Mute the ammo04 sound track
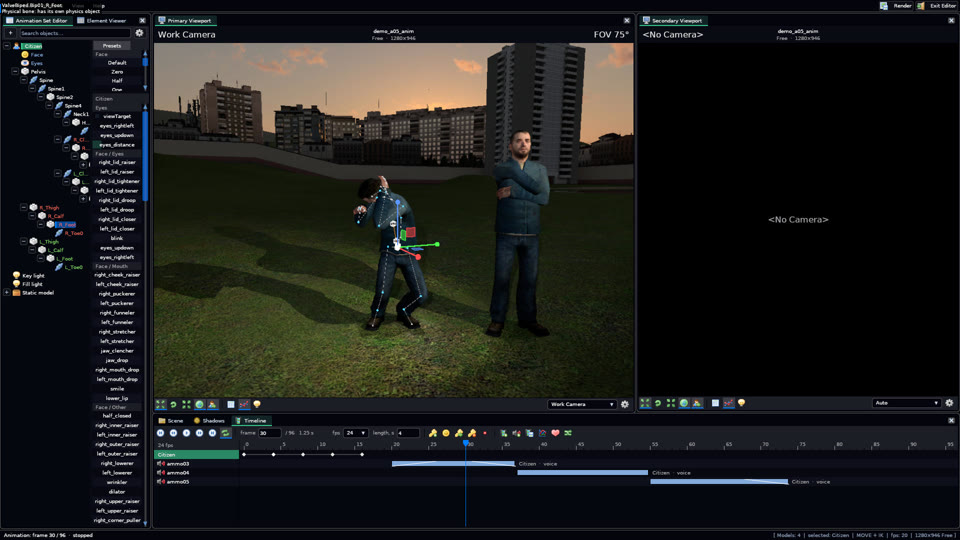960x540 pixels. 160,473
